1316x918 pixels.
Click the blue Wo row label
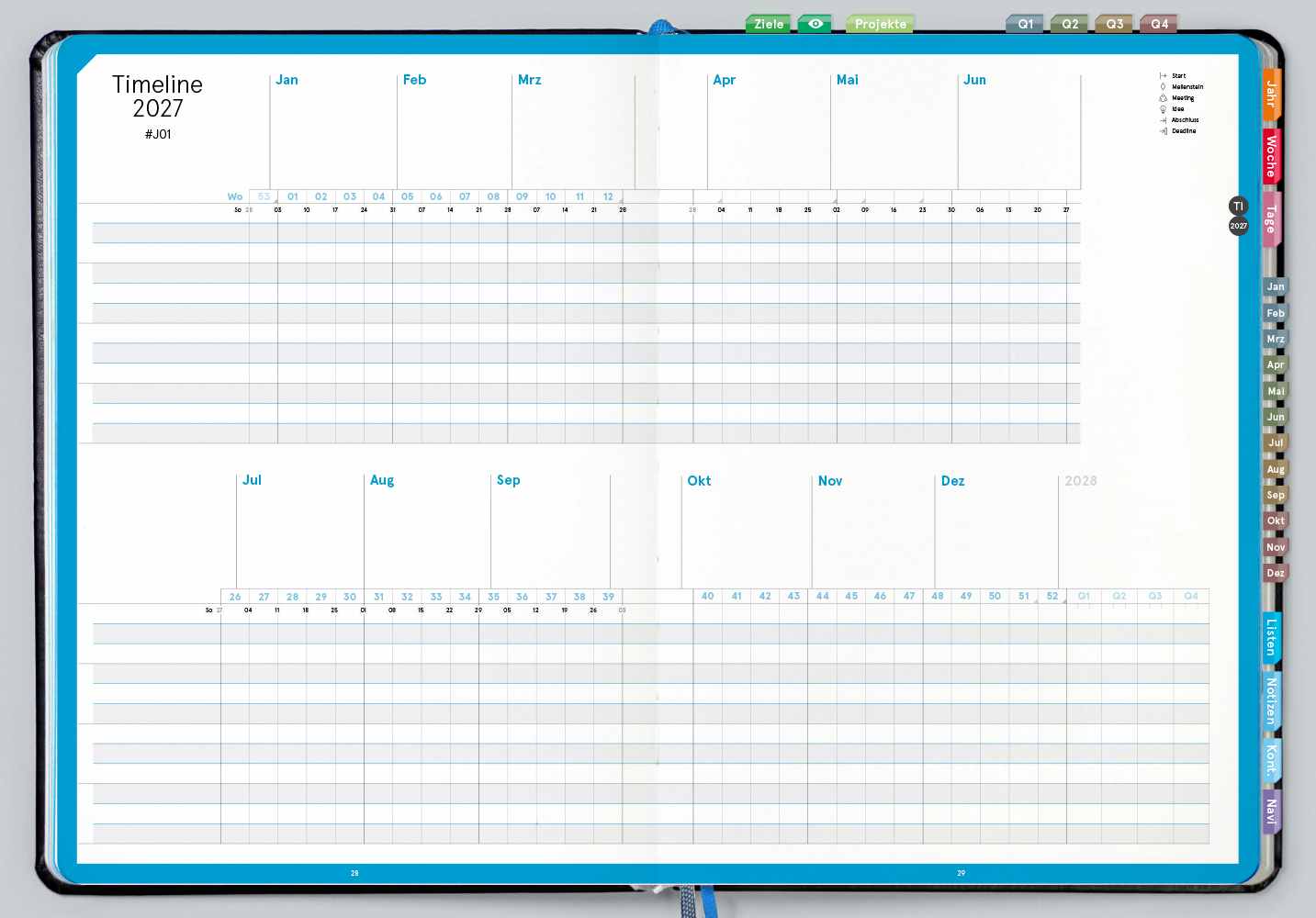click(x=235, y=196)
